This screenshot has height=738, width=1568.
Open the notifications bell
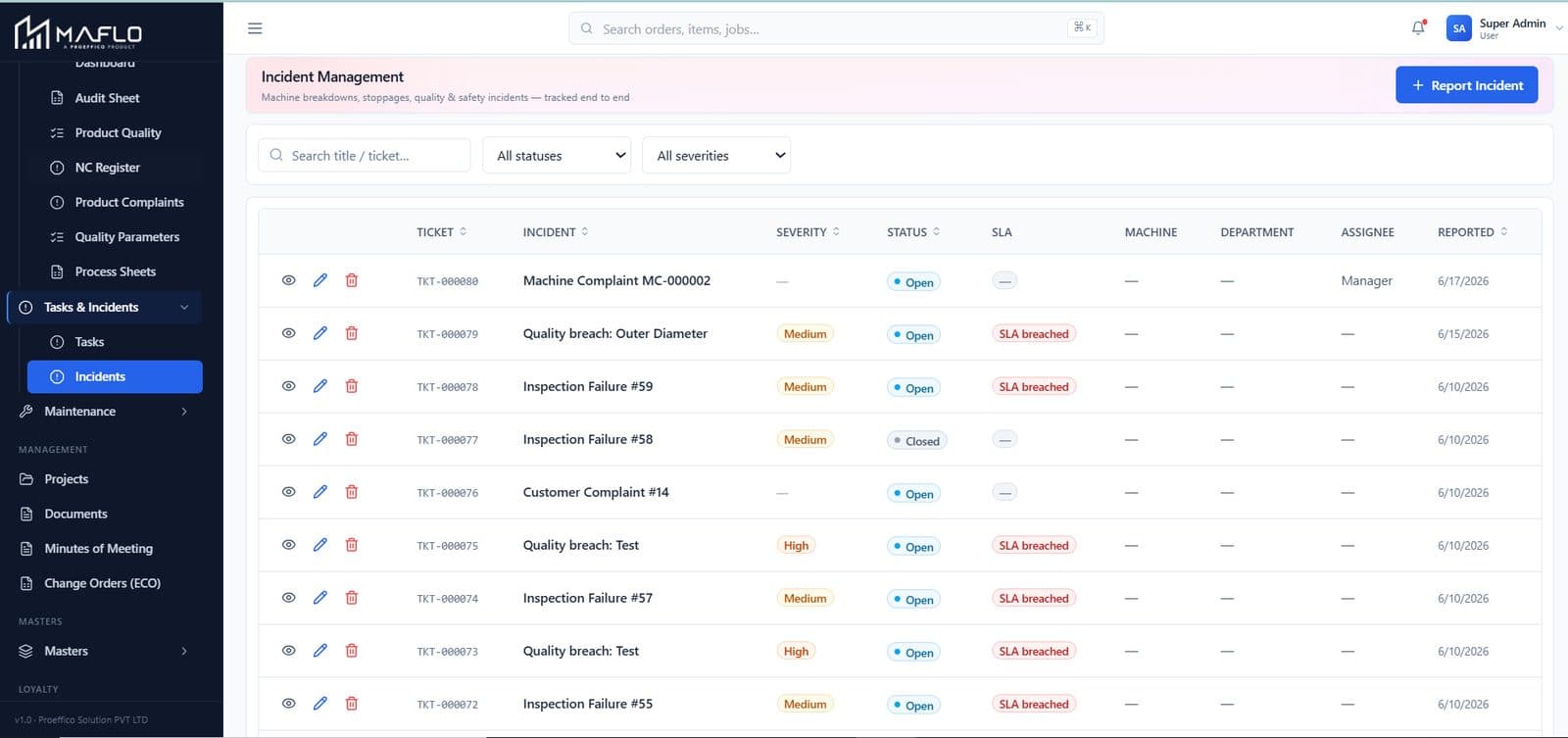coord(1418,28)
